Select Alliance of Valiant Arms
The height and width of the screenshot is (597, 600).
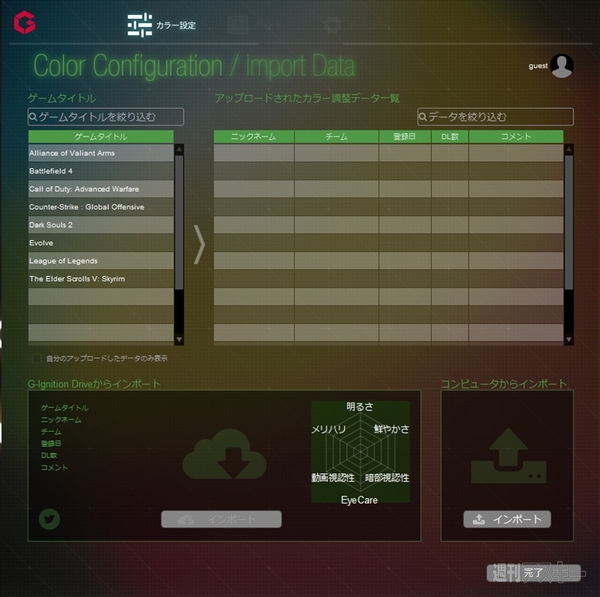click(101, 153)
